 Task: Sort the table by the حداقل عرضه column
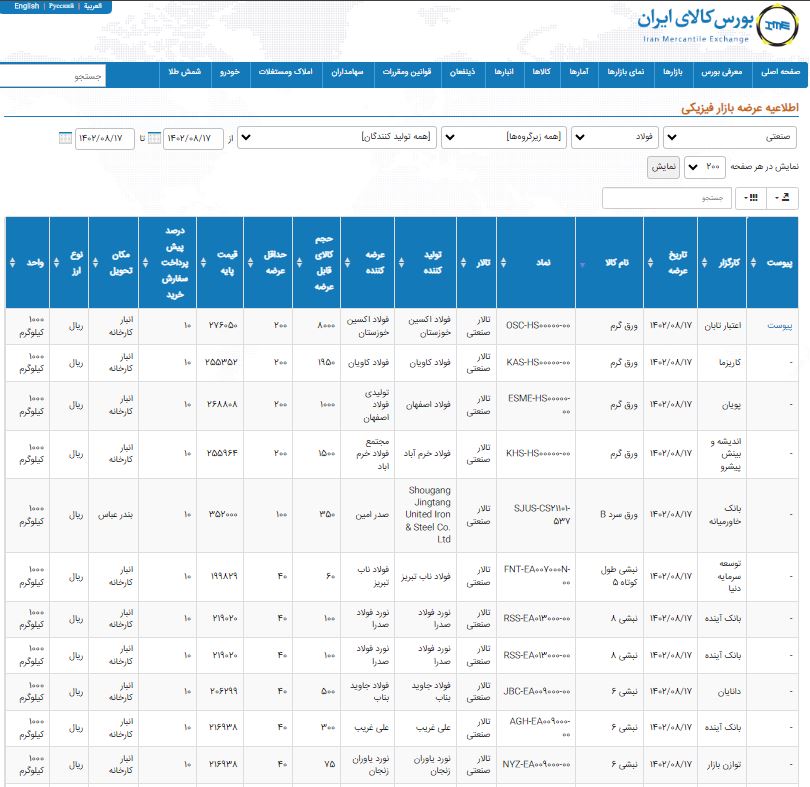point(268,263)
